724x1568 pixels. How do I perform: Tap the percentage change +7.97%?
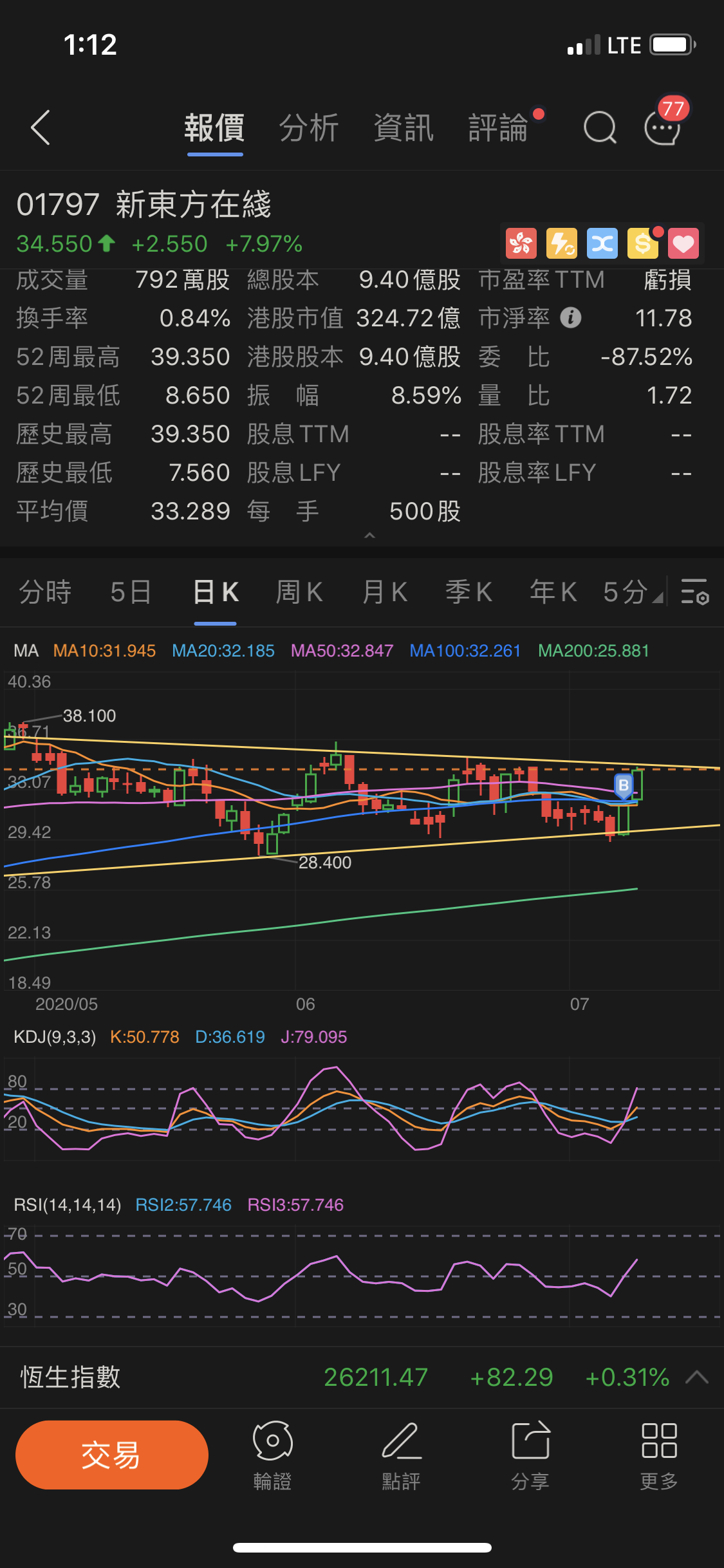264,244
